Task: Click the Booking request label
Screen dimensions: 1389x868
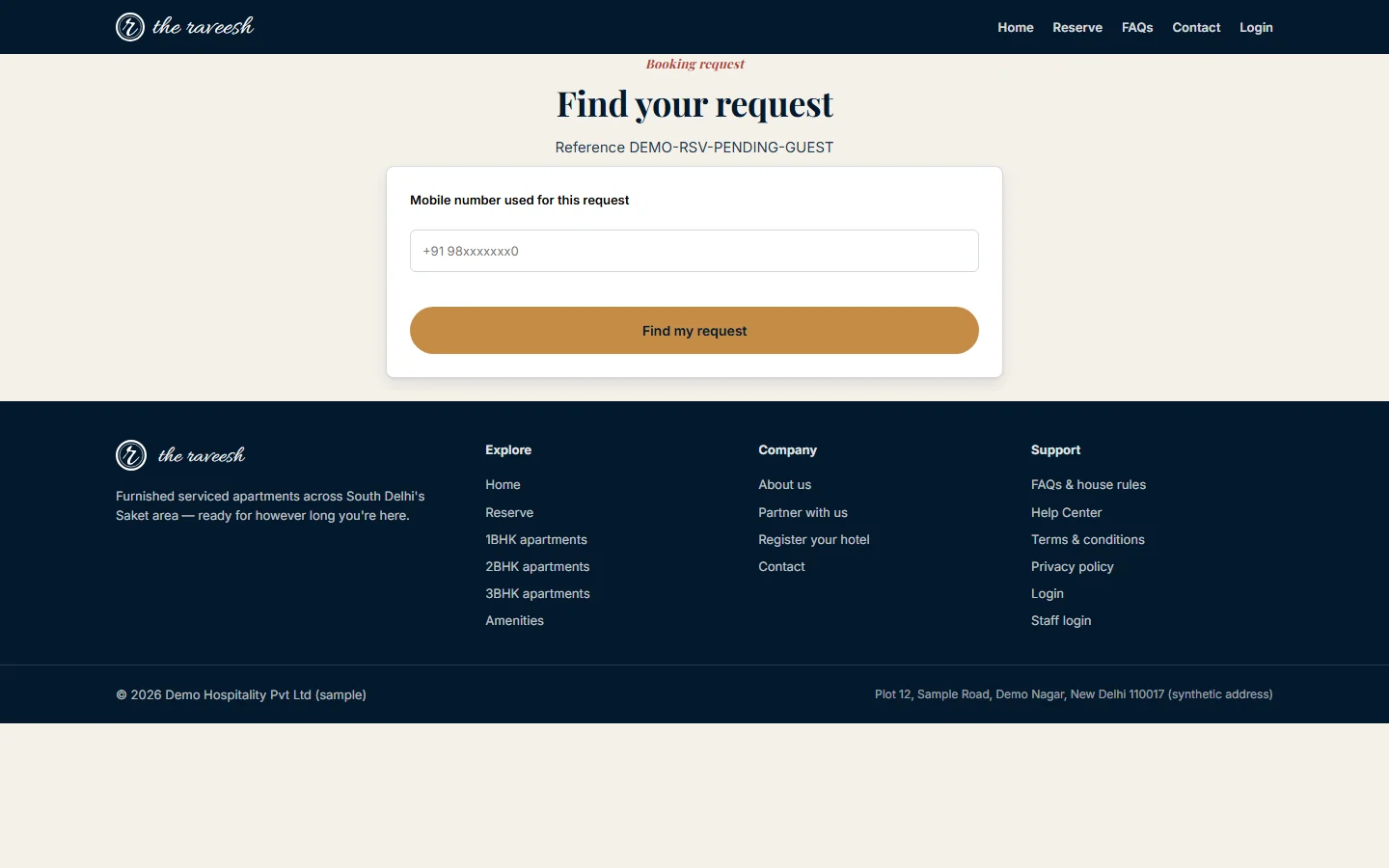Action: tap(694, 65)
